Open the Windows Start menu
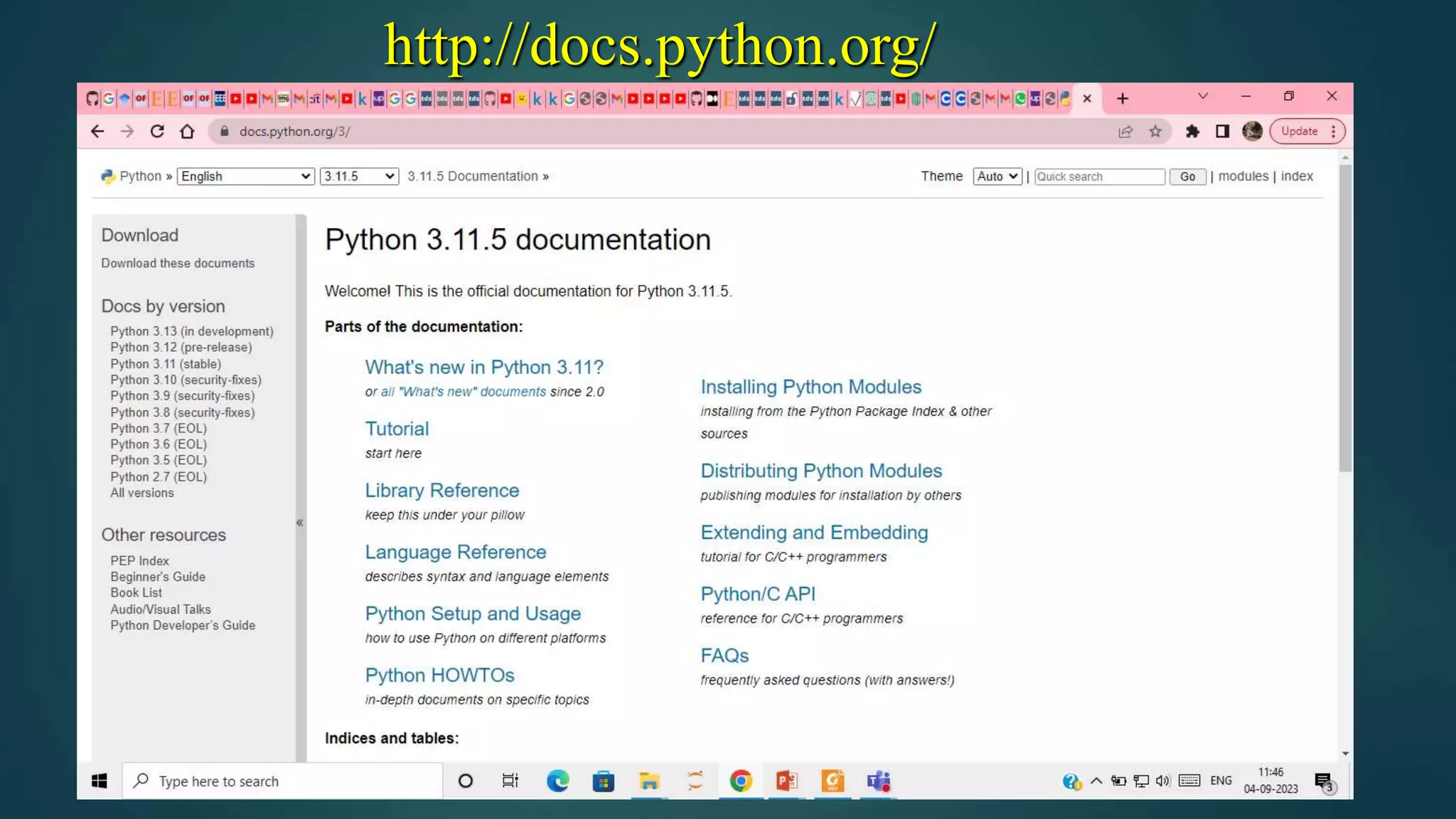This screenshot has height=819, width=1456. (x=100, y=781)
